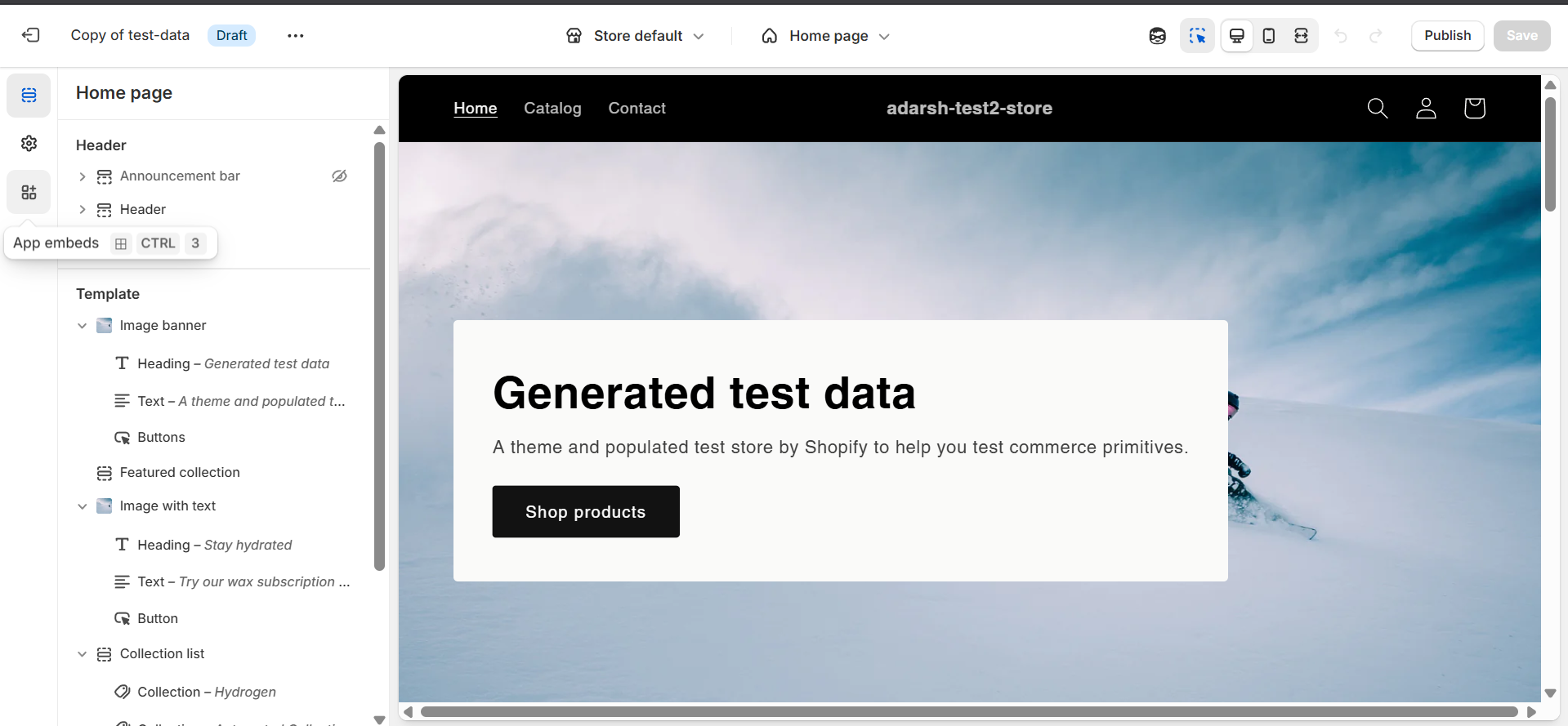Click the text lines icon for A theme and populated
Image resolution: width=1568 pixels, height=726 pixels.
point(122,401)
